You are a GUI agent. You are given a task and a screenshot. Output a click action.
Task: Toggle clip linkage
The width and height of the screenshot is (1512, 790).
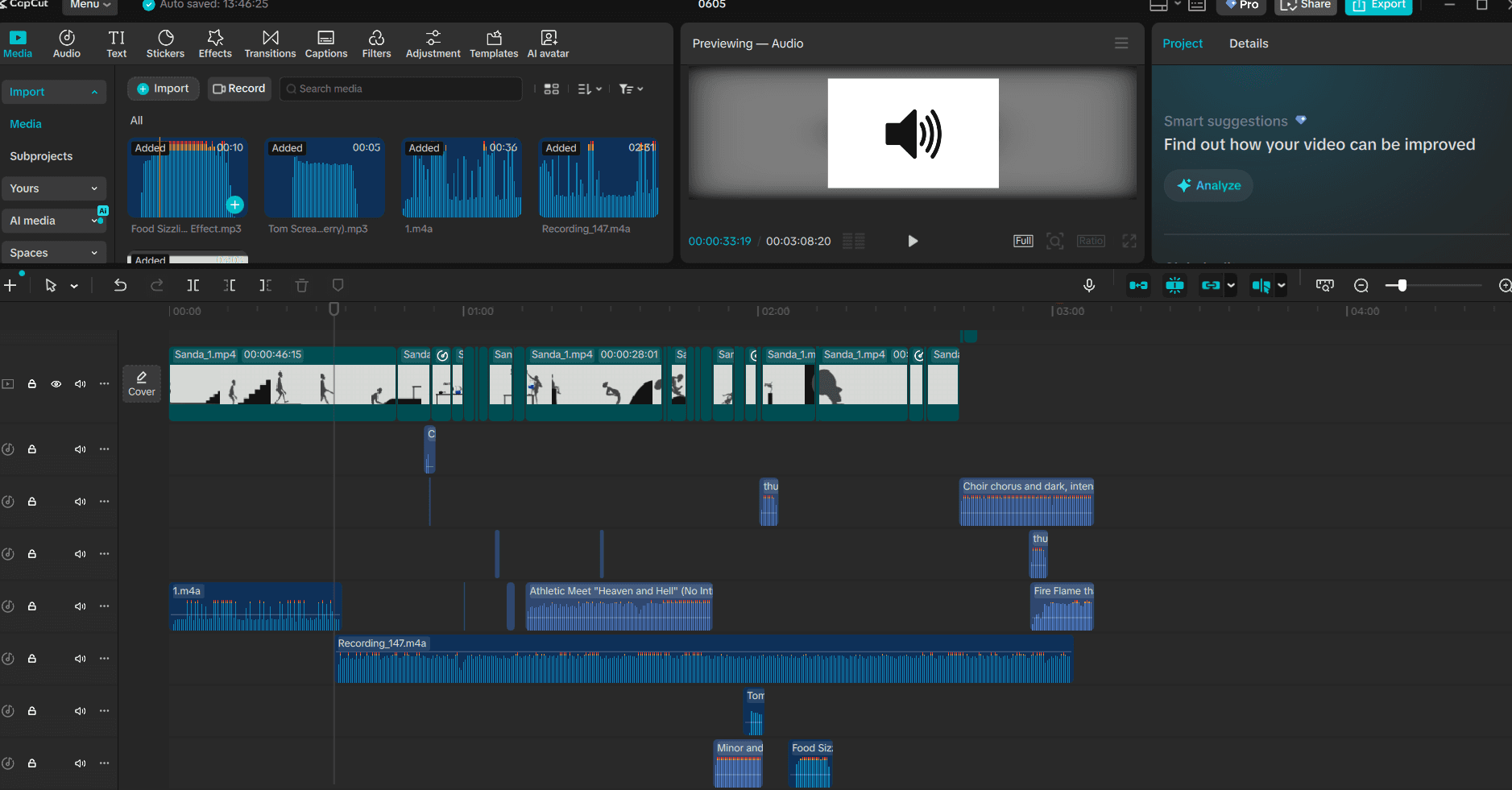[x=1211, y=285]
